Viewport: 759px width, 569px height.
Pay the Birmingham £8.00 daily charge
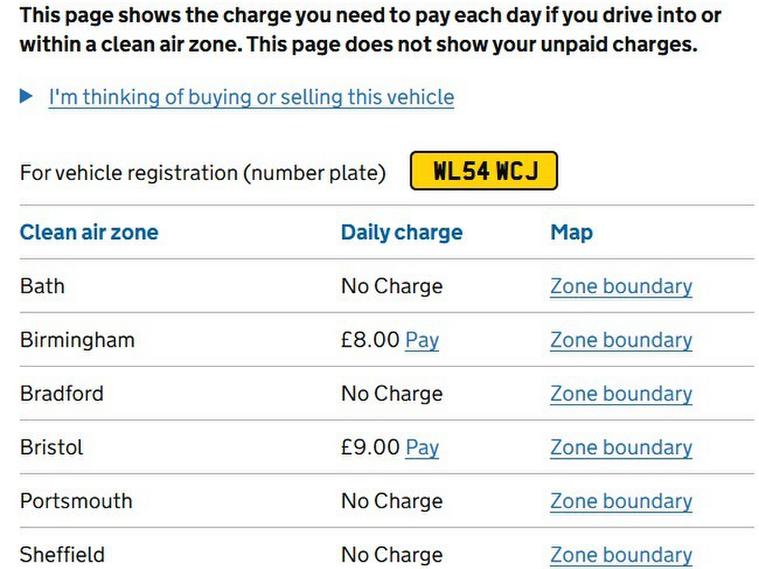[x=422, y=340]
